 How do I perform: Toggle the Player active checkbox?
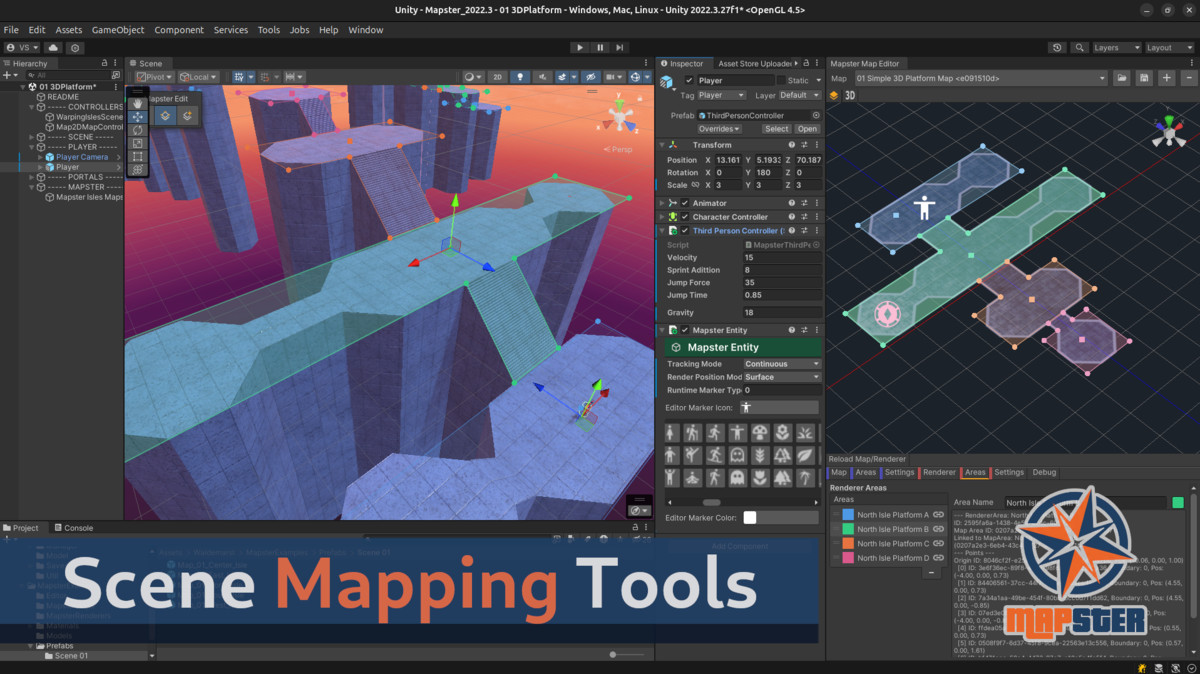[689, 80]
